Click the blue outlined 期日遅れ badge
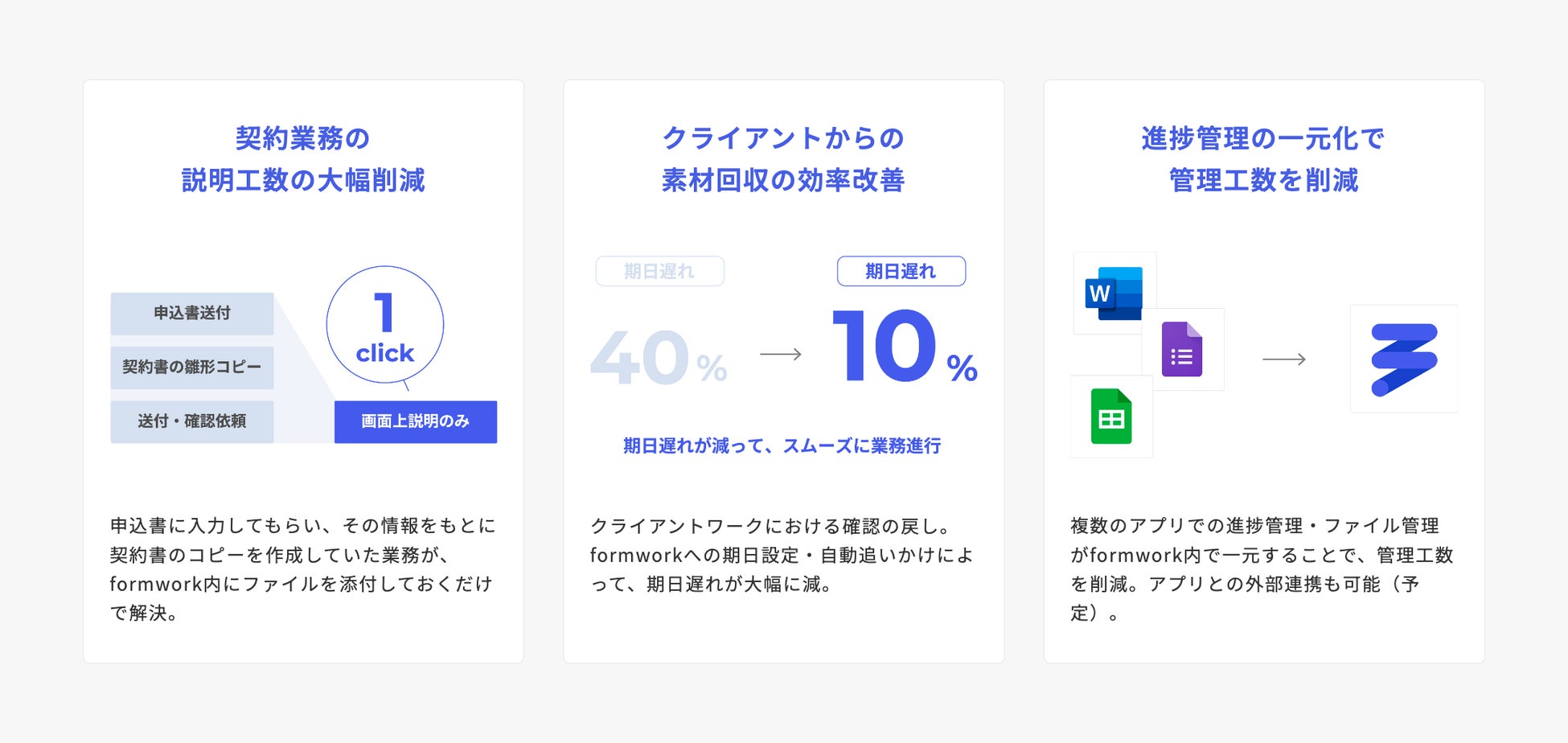Viewport: 1568px width, 743px height. click(901, 272)
